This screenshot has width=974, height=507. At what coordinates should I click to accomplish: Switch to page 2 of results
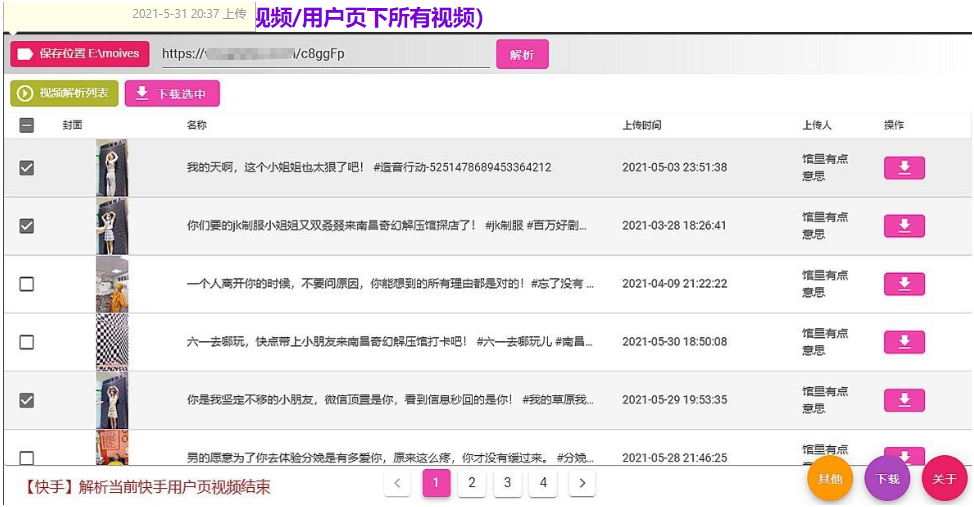pos(471,484)
